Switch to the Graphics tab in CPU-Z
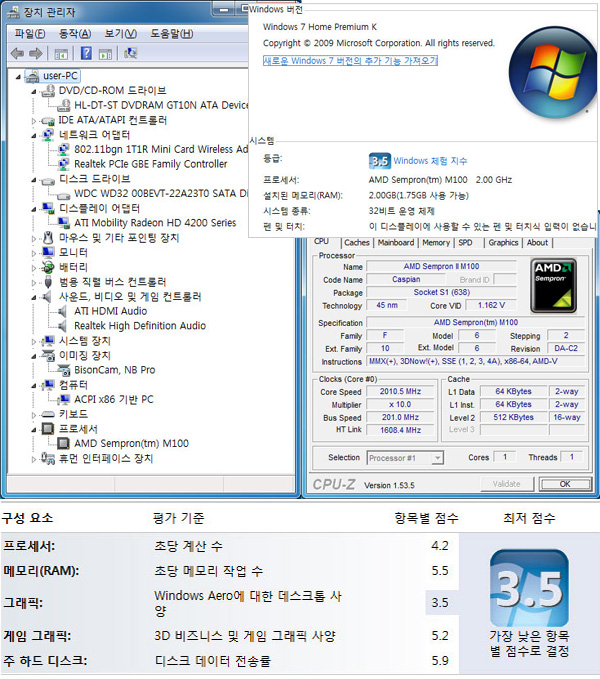 [x=503, y=243]
